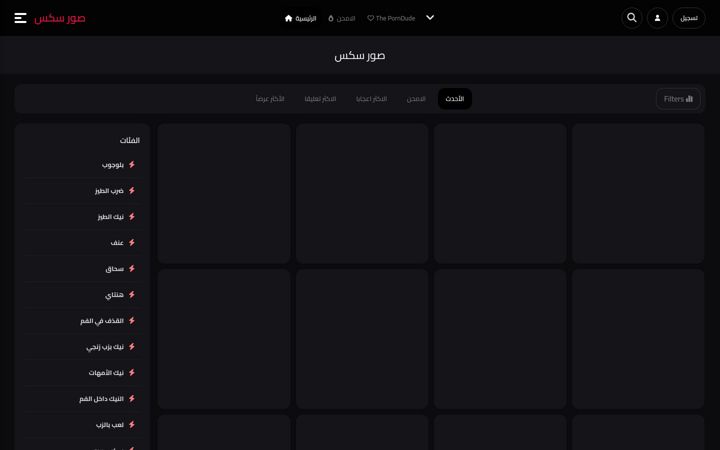Go to الرئيسية home link
The height and width of the screenshot is (450, 720).
tap(300, 18)
